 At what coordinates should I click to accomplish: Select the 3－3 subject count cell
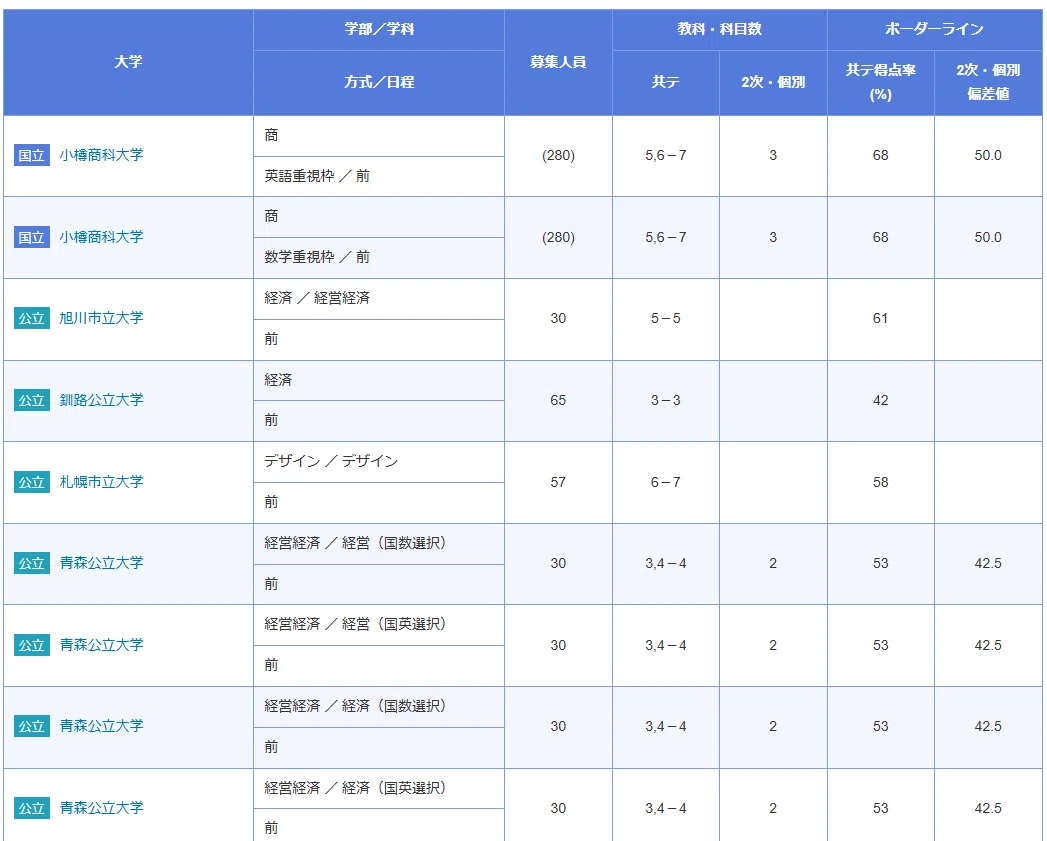[666, 400]
